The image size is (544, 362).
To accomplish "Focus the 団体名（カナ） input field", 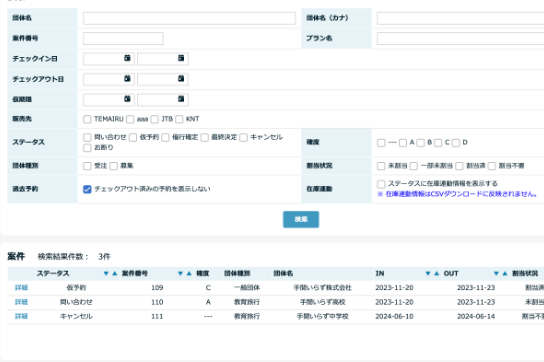I will pyautogui.click(x=460, y=18).
